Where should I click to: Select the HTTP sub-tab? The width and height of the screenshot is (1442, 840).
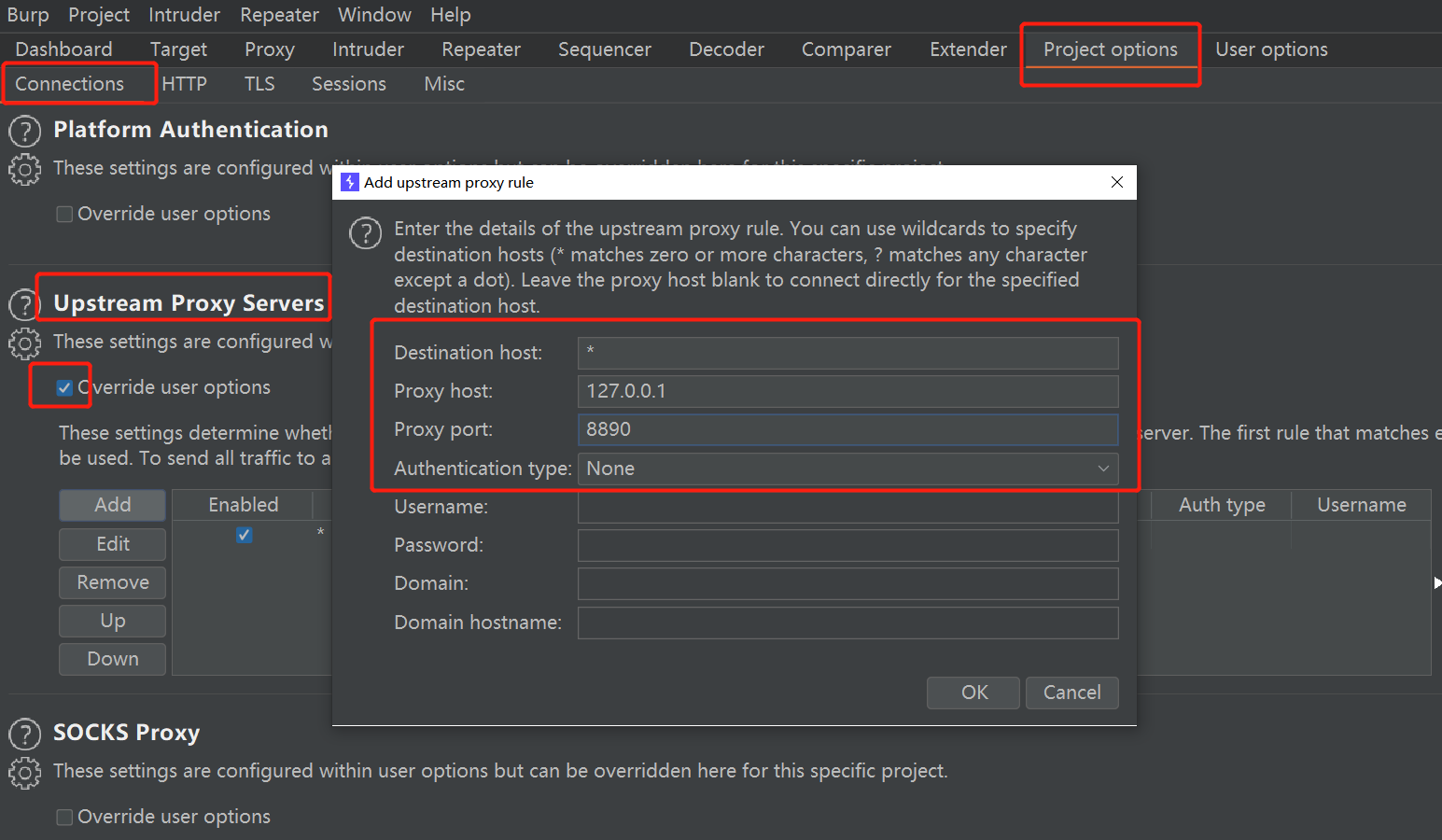(184, 84)
